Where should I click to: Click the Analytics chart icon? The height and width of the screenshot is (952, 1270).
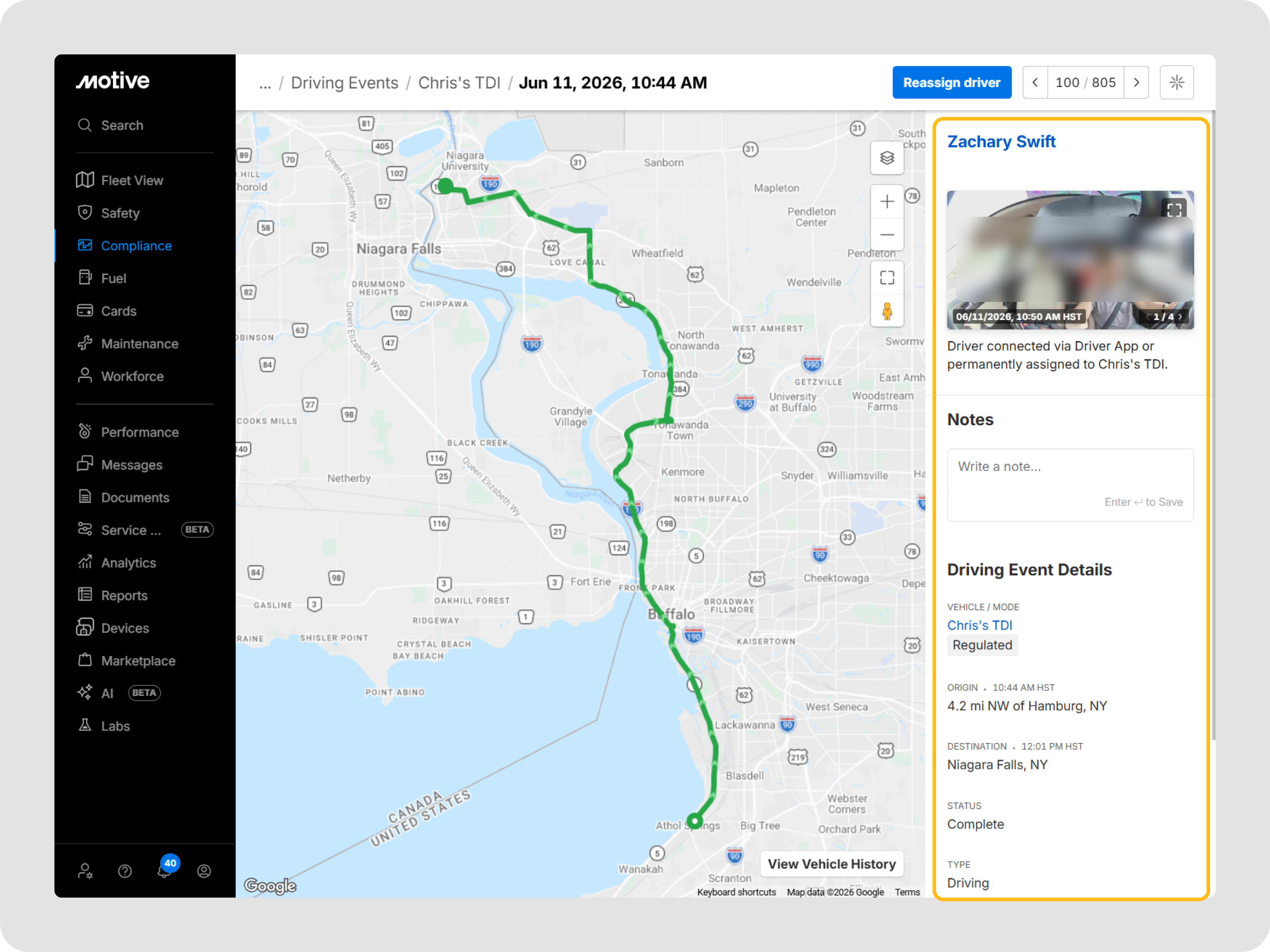tap(85, 563)
